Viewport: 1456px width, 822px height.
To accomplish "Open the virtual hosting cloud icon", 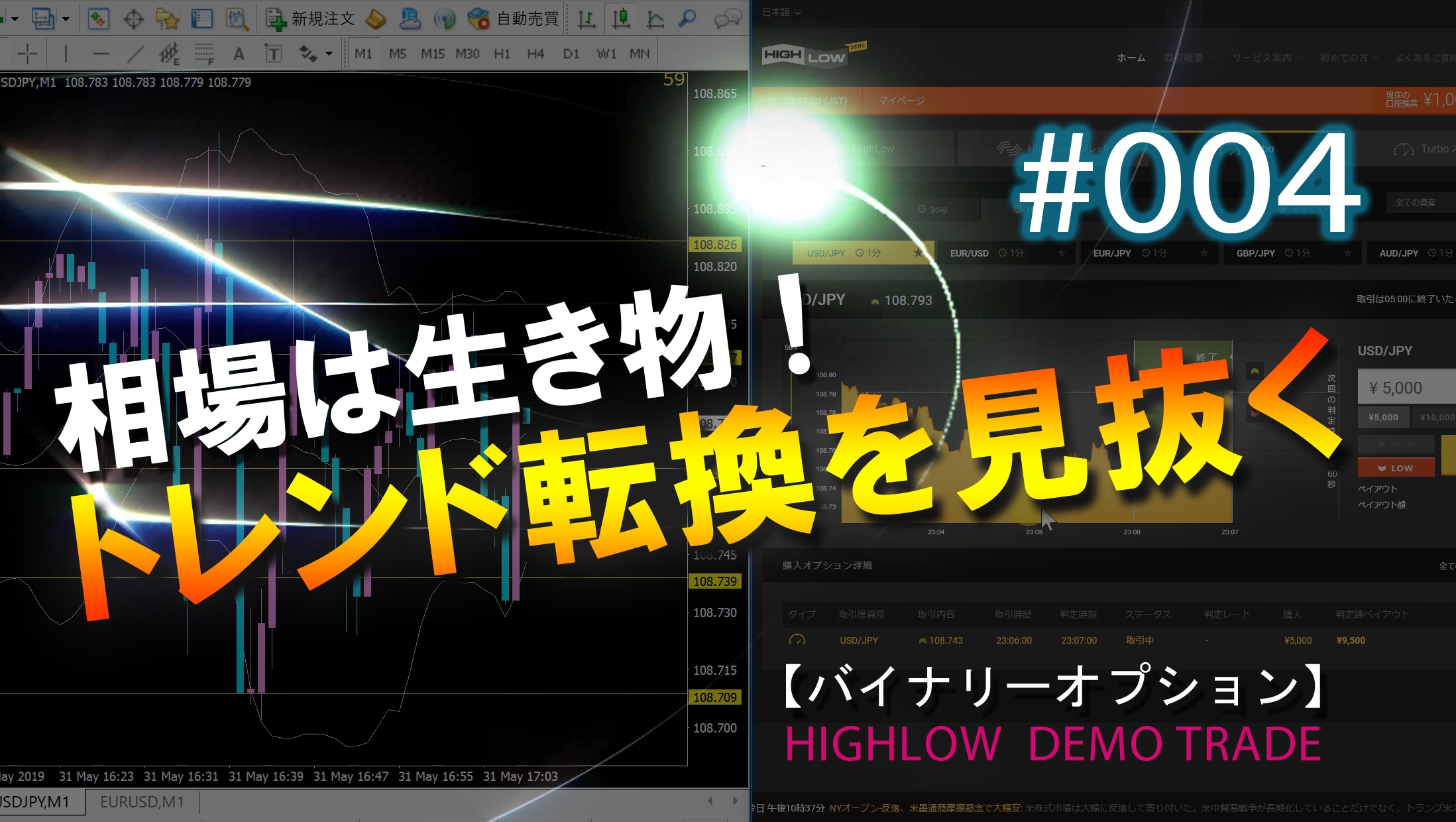I will pyautogui.click(x=410, y=19).
